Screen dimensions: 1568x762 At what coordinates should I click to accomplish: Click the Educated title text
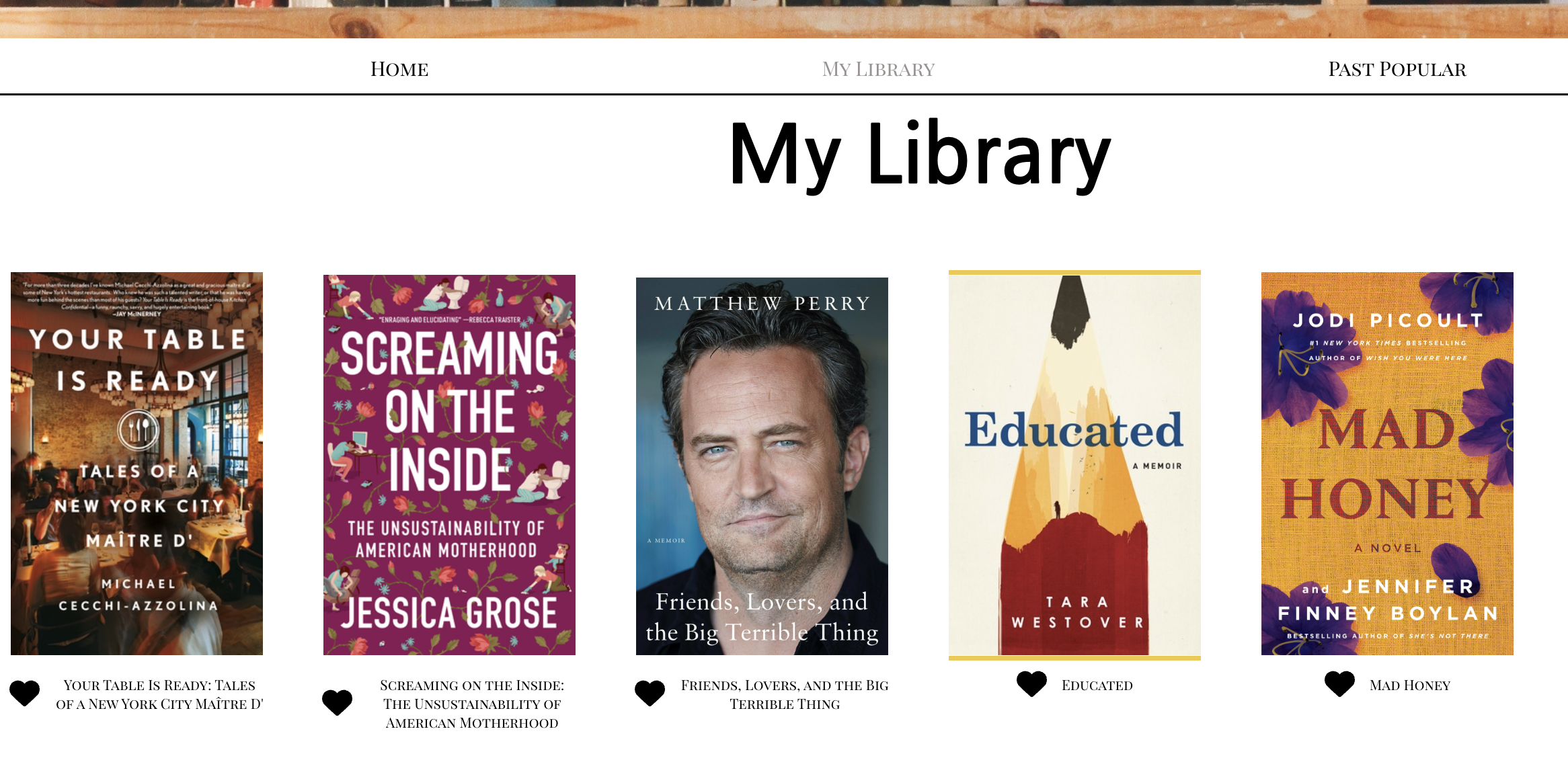[1097, 685]
